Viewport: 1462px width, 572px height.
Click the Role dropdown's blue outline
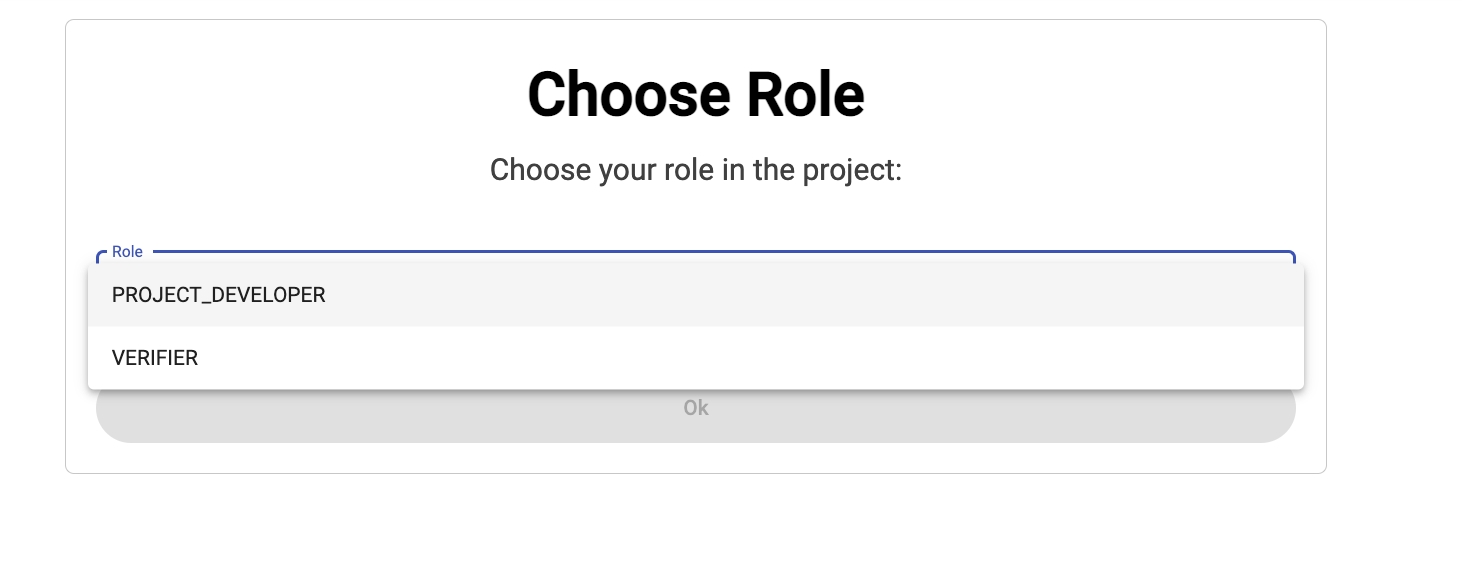click(x=700, y=252)
